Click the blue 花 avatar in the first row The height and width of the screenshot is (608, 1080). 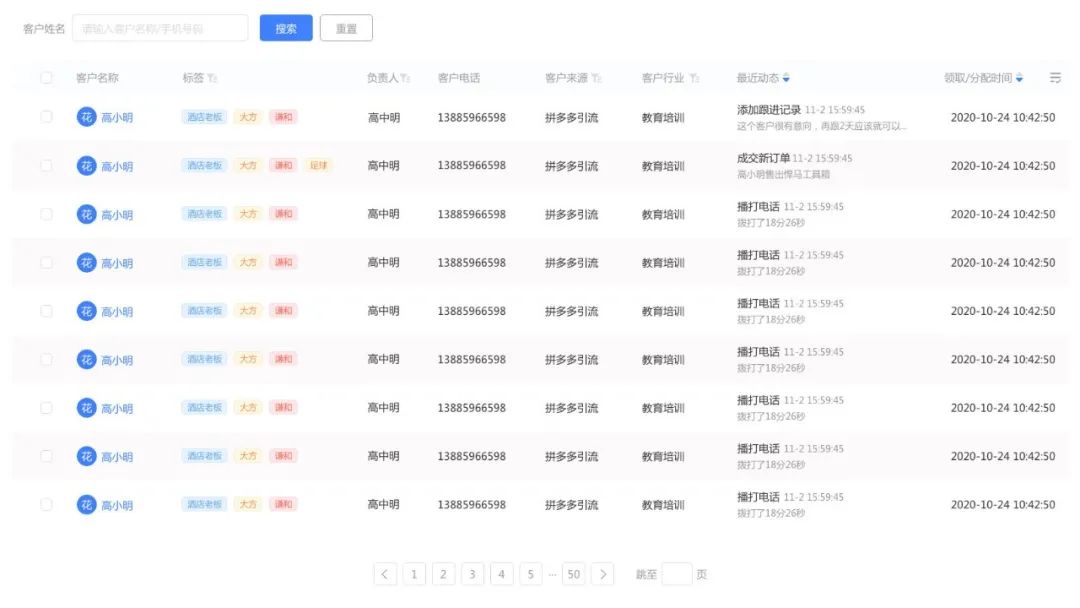(x=86, y=117)
